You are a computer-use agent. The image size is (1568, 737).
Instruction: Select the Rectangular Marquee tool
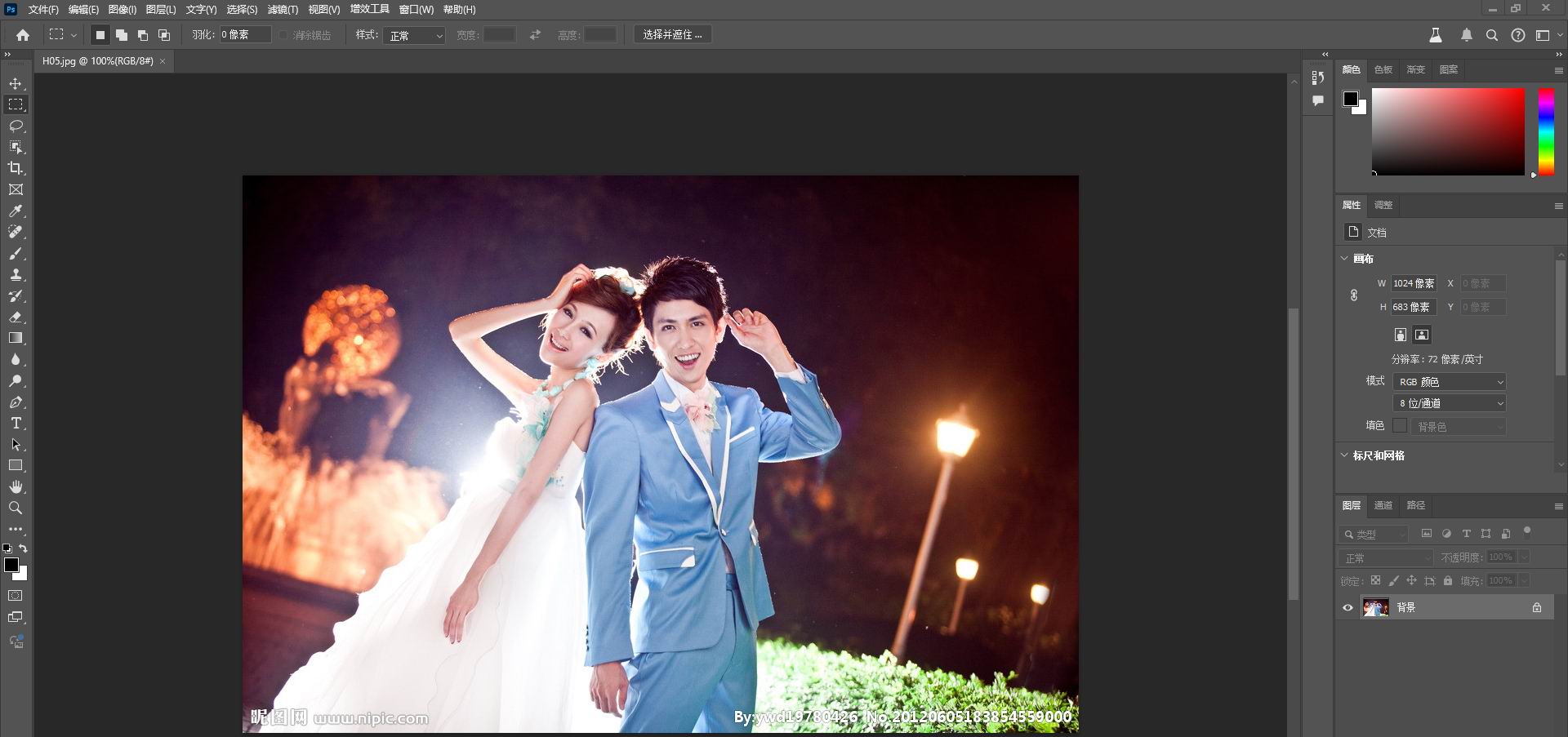click(x=16, y=104)
